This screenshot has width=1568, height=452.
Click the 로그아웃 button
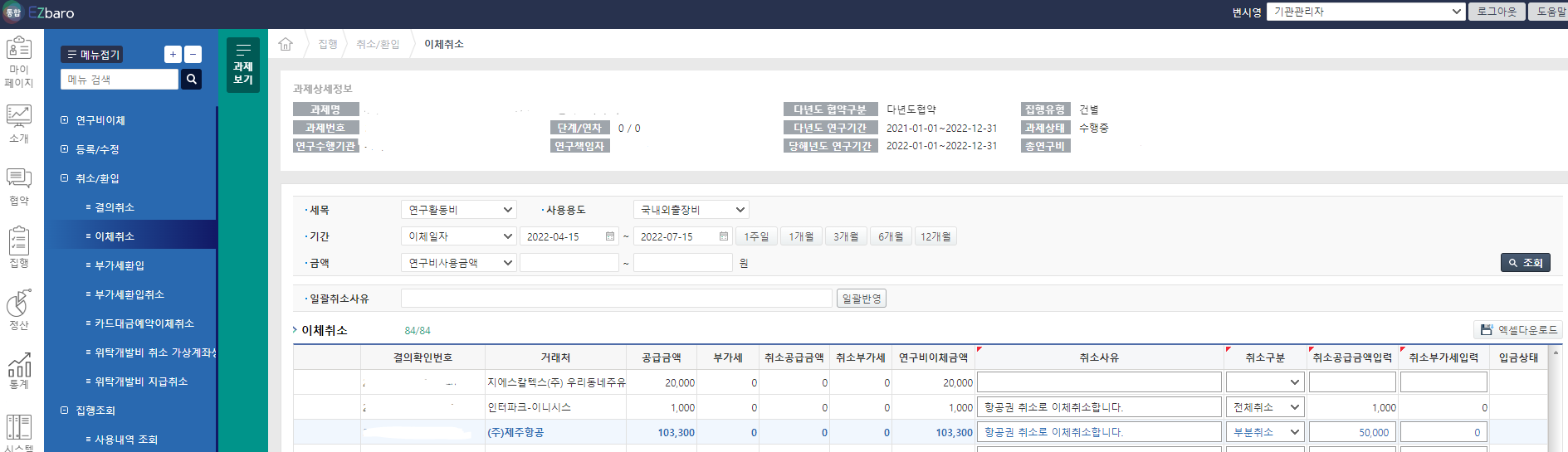(1497, 12)
